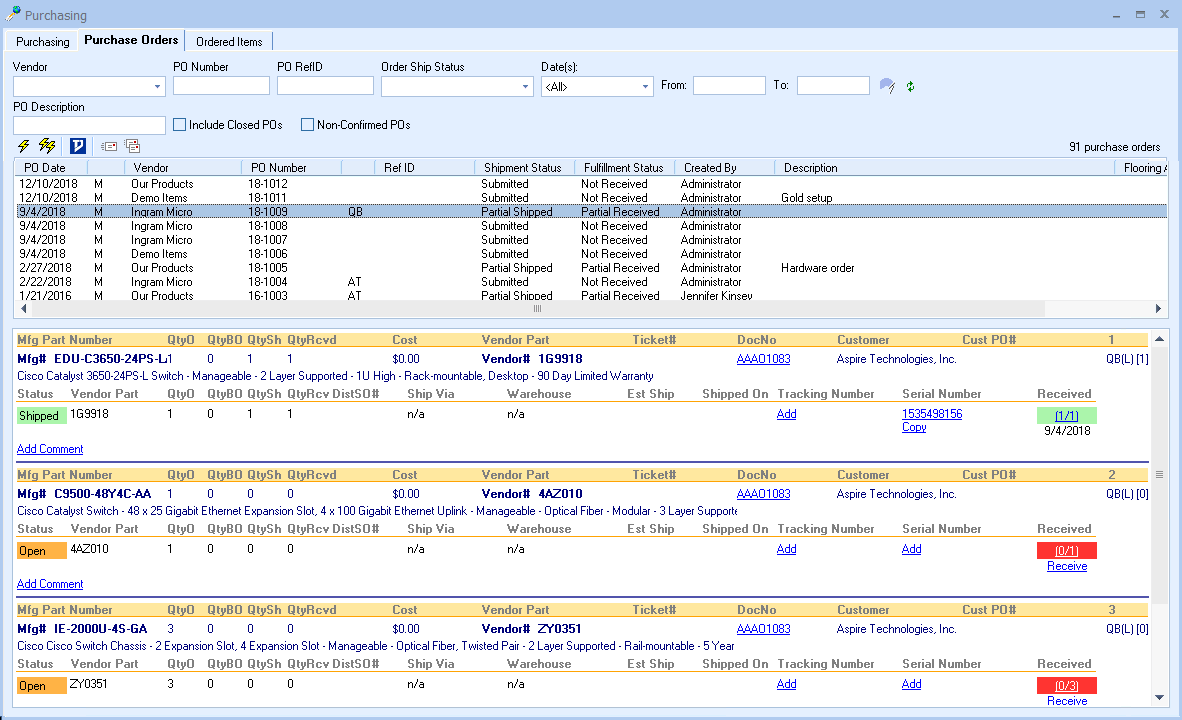Click the green refresh arrows icon

coord(910,86)
